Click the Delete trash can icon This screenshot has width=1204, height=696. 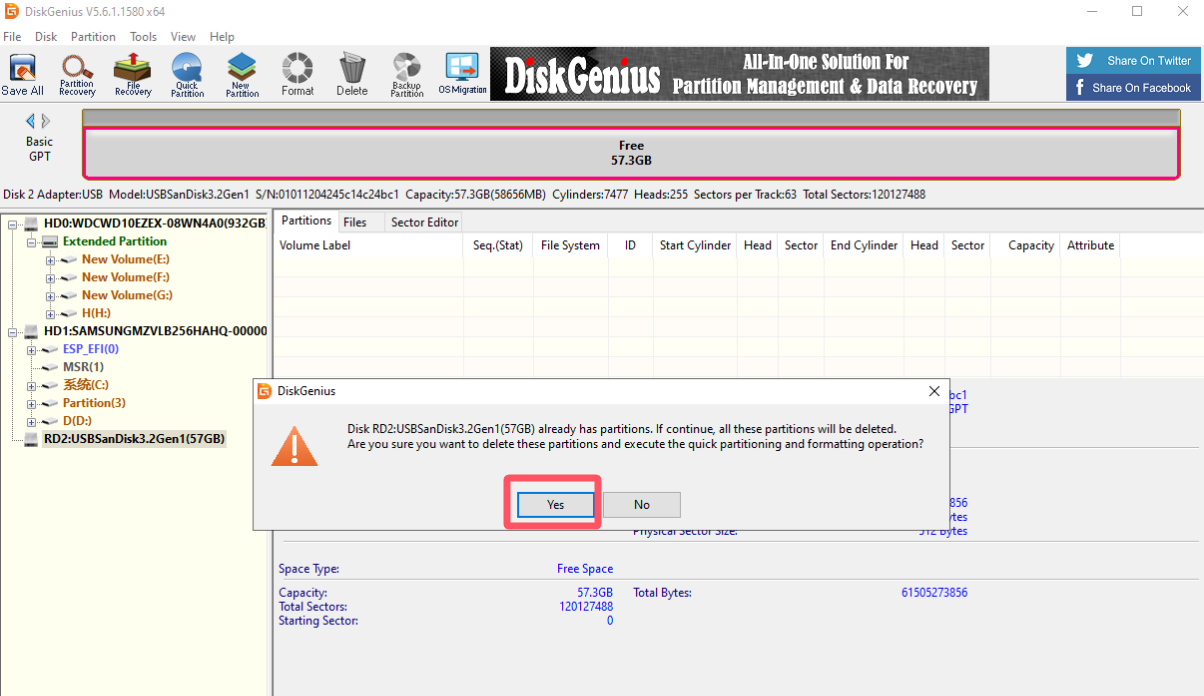[352, 75]
